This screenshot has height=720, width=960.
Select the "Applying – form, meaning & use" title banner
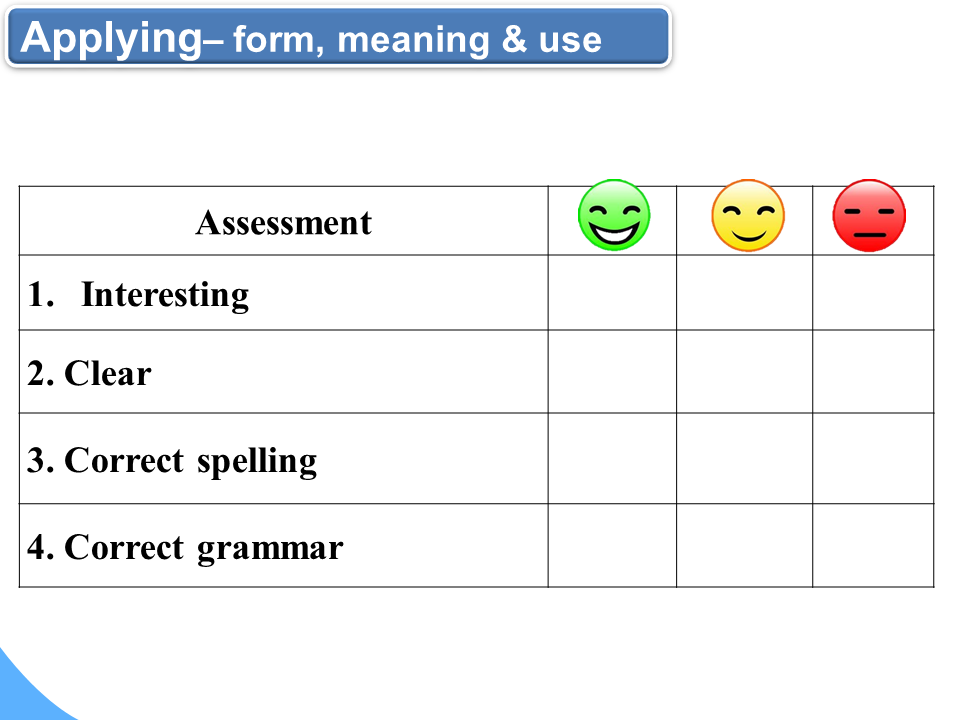(337, 38)
